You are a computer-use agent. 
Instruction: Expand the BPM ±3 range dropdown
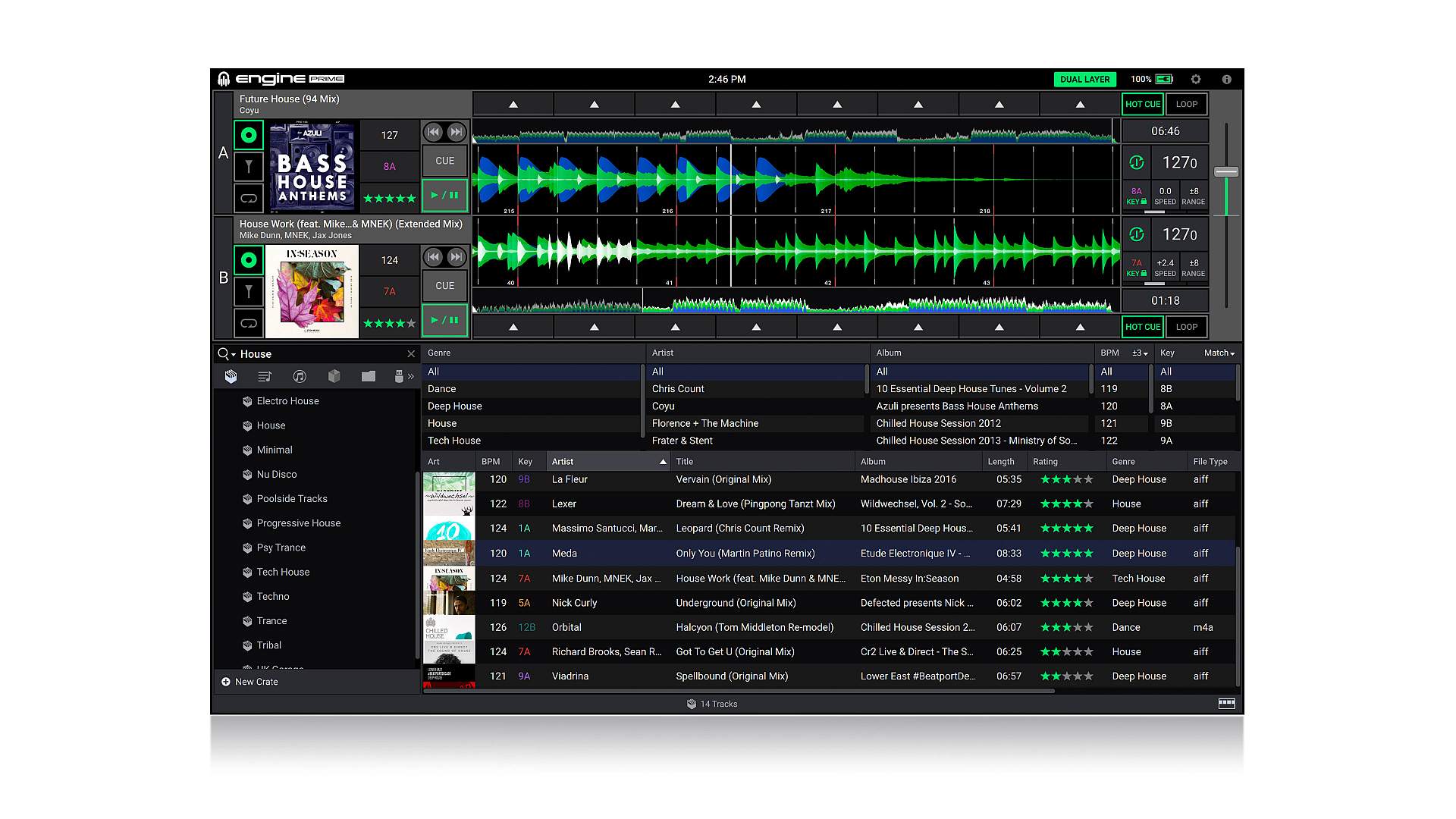tap(1140, 353)
